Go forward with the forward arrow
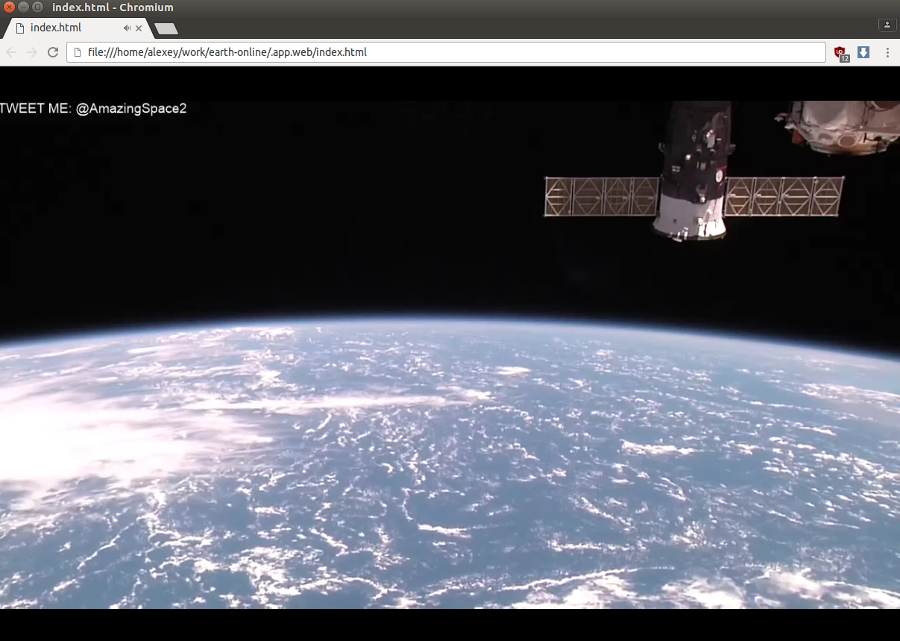This screenshot has height=641, width=900. tap(32, 52)
